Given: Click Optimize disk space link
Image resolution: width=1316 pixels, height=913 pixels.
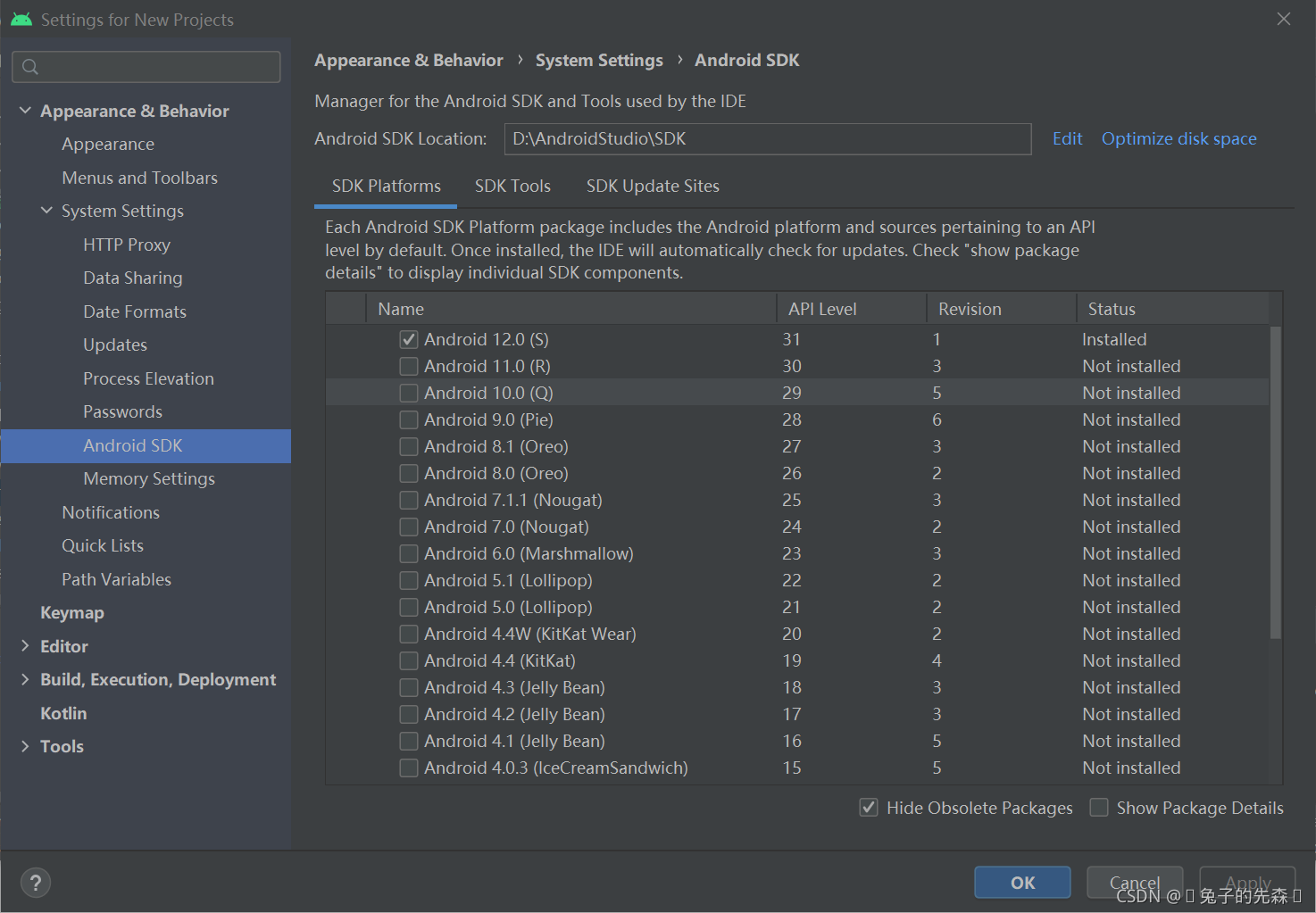Looking at the screenshot, I should (1179, 138).
